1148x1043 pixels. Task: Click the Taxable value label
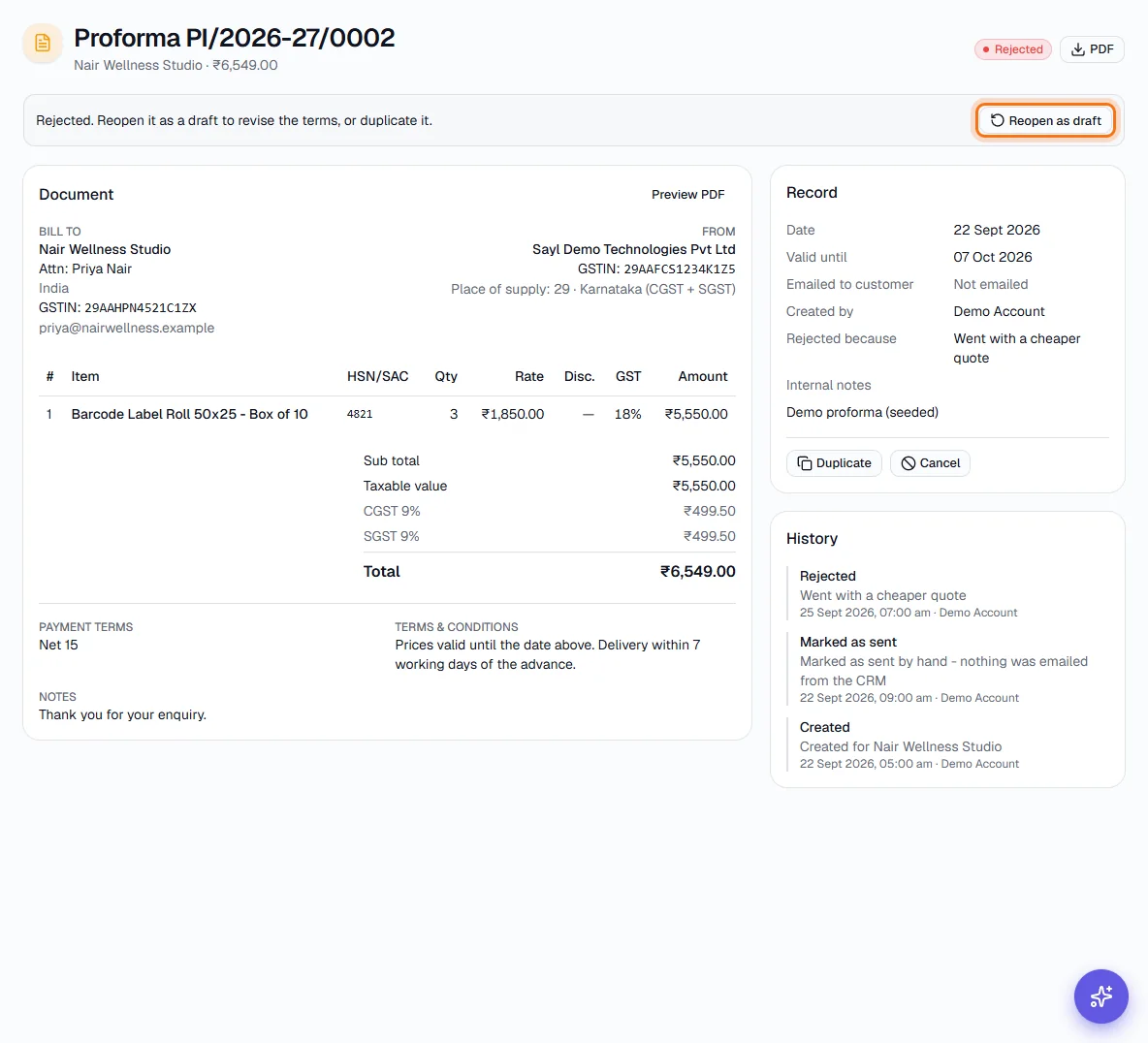click(405, 486)
